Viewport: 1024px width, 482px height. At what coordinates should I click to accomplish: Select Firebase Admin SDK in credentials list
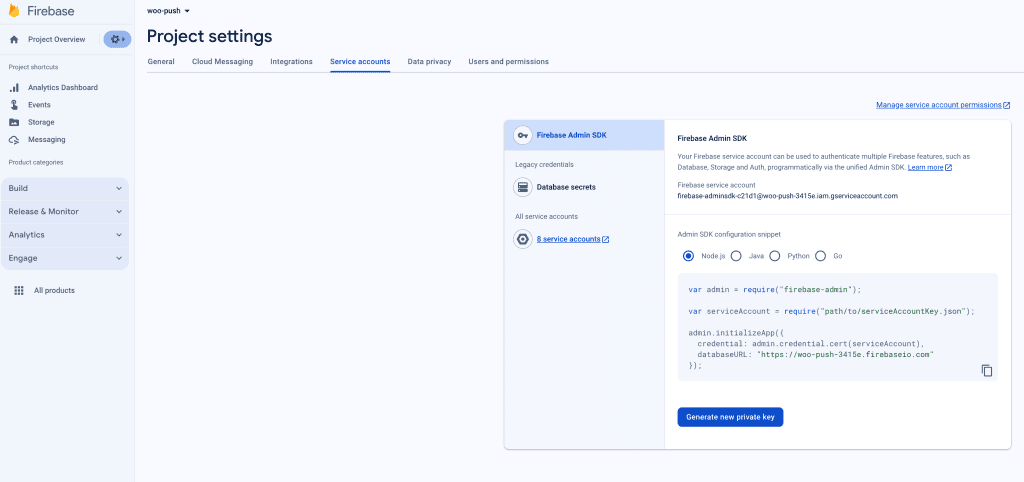point(584,135)
